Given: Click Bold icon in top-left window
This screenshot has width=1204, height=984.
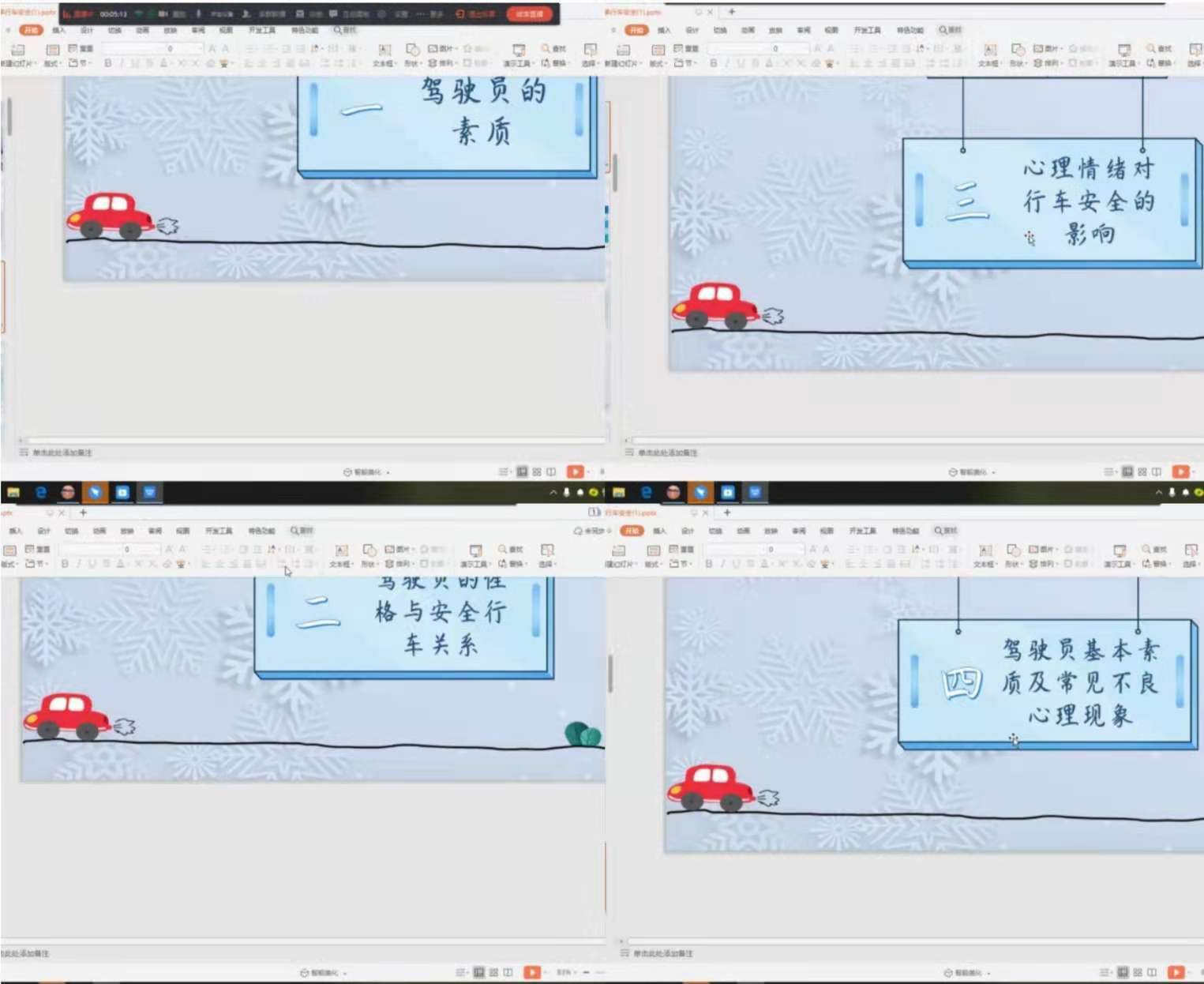Looking at the screenshot, I should (107, 63).
